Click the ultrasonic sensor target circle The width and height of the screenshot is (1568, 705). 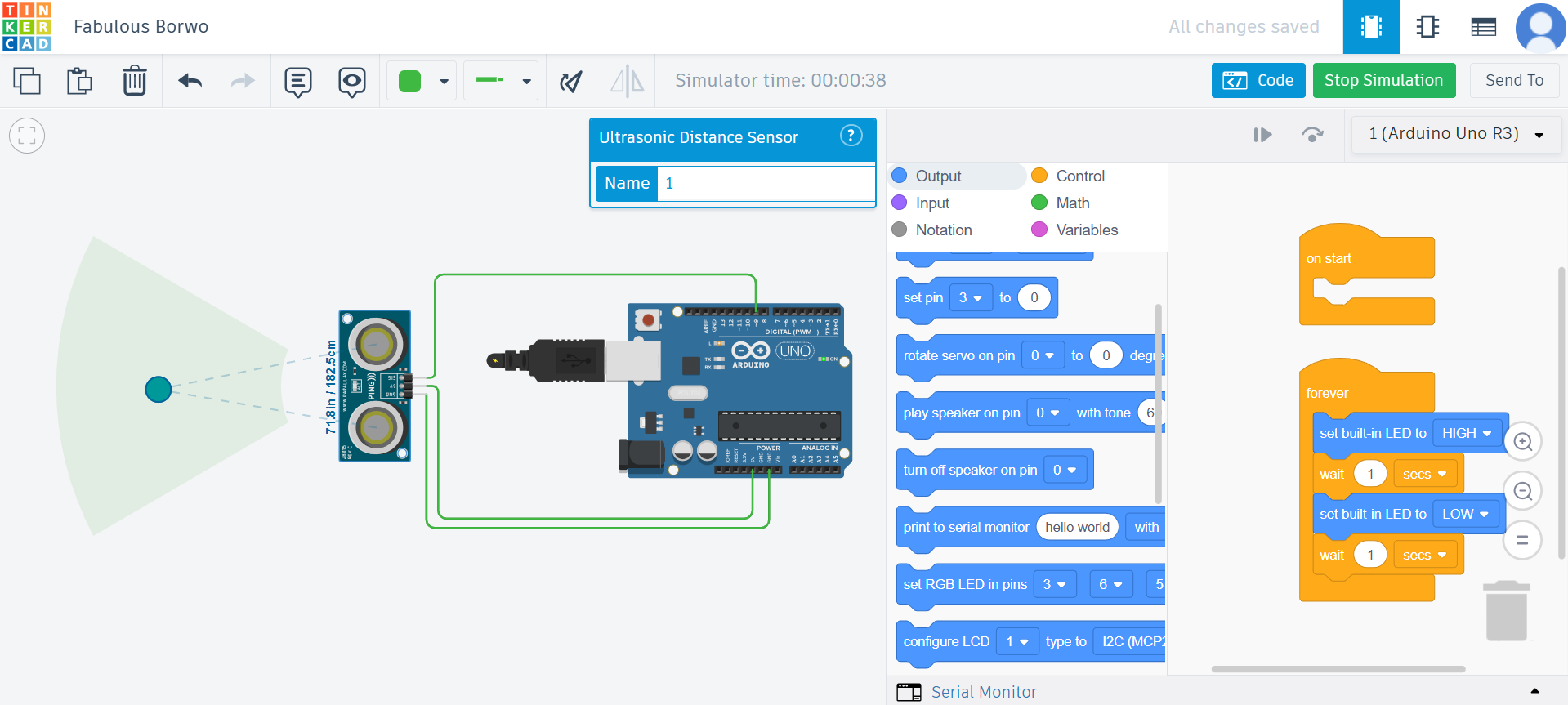point(158,390)
